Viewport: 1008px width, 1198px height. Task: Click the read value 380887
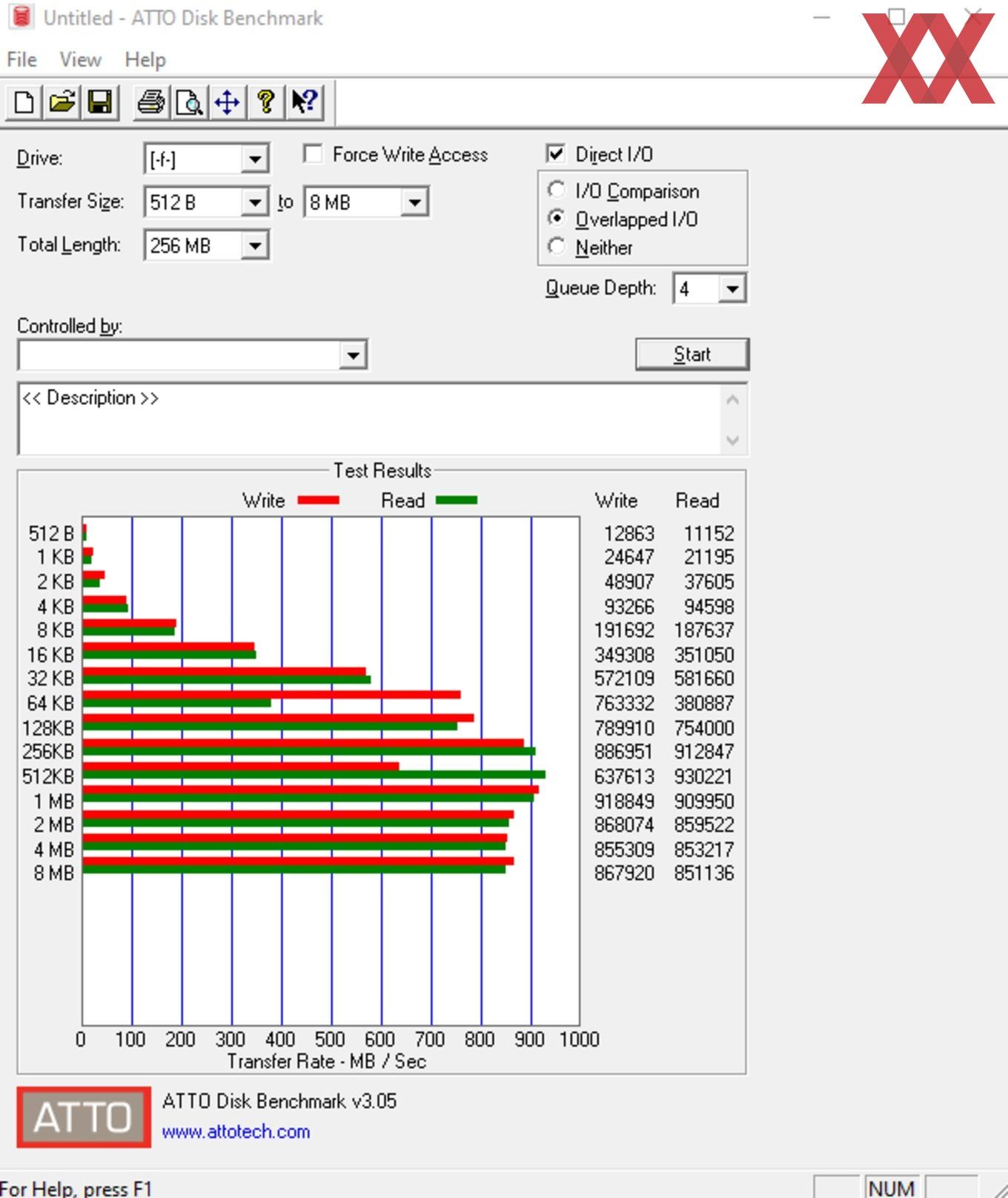[x=703, y=703]
